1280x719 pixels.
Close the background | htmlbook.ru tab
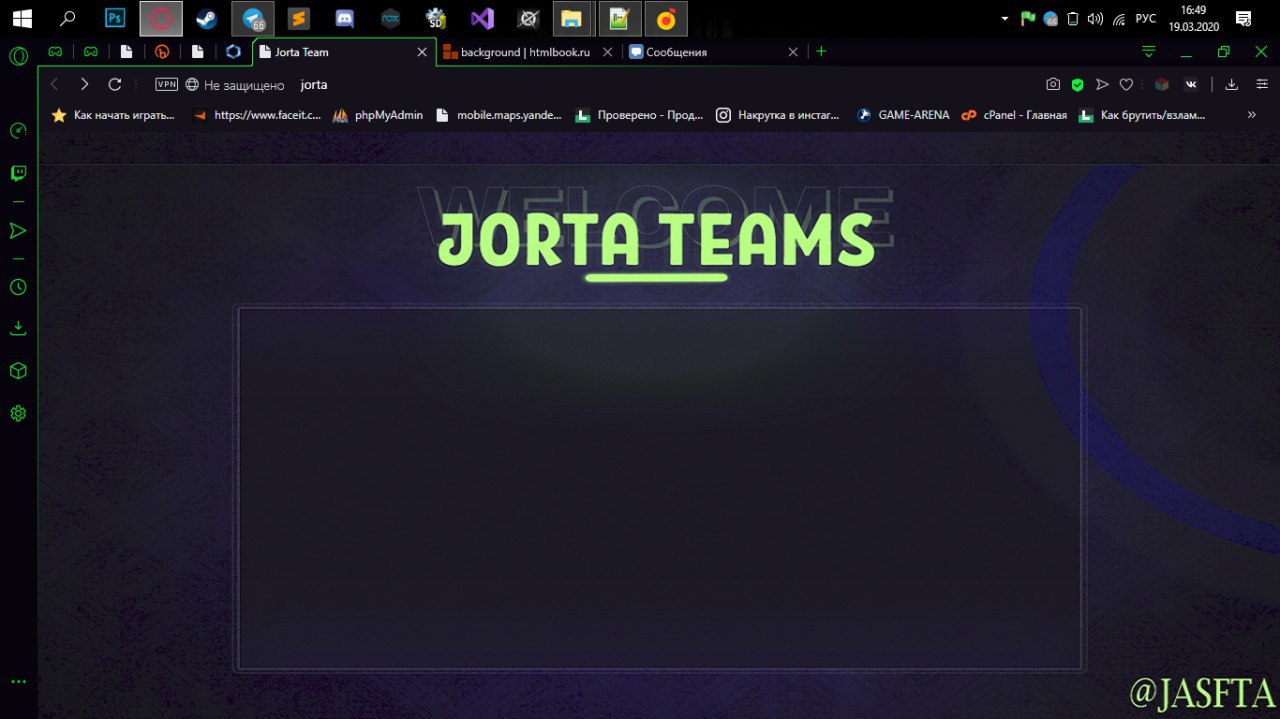pos(607,52)
